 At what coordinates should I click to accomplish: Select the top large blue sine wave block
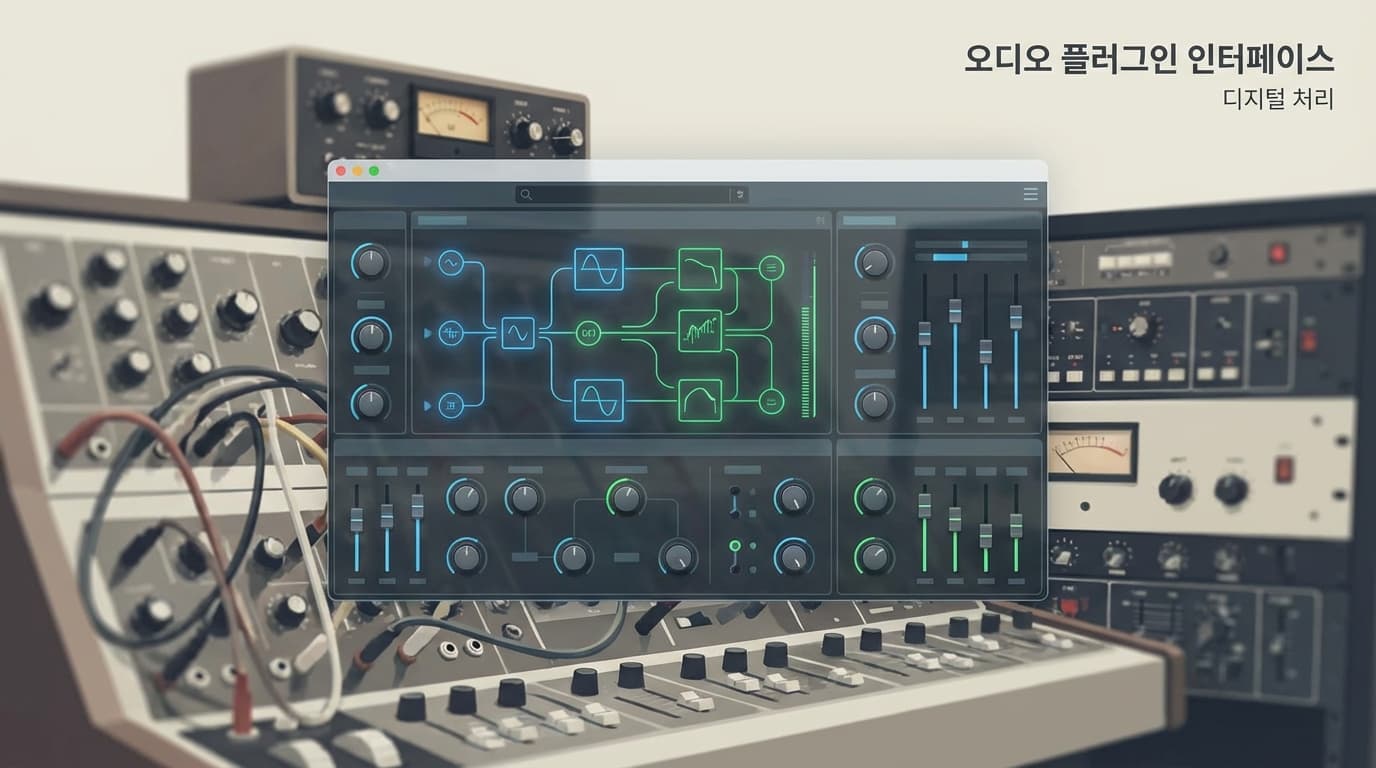pos(599,269)
